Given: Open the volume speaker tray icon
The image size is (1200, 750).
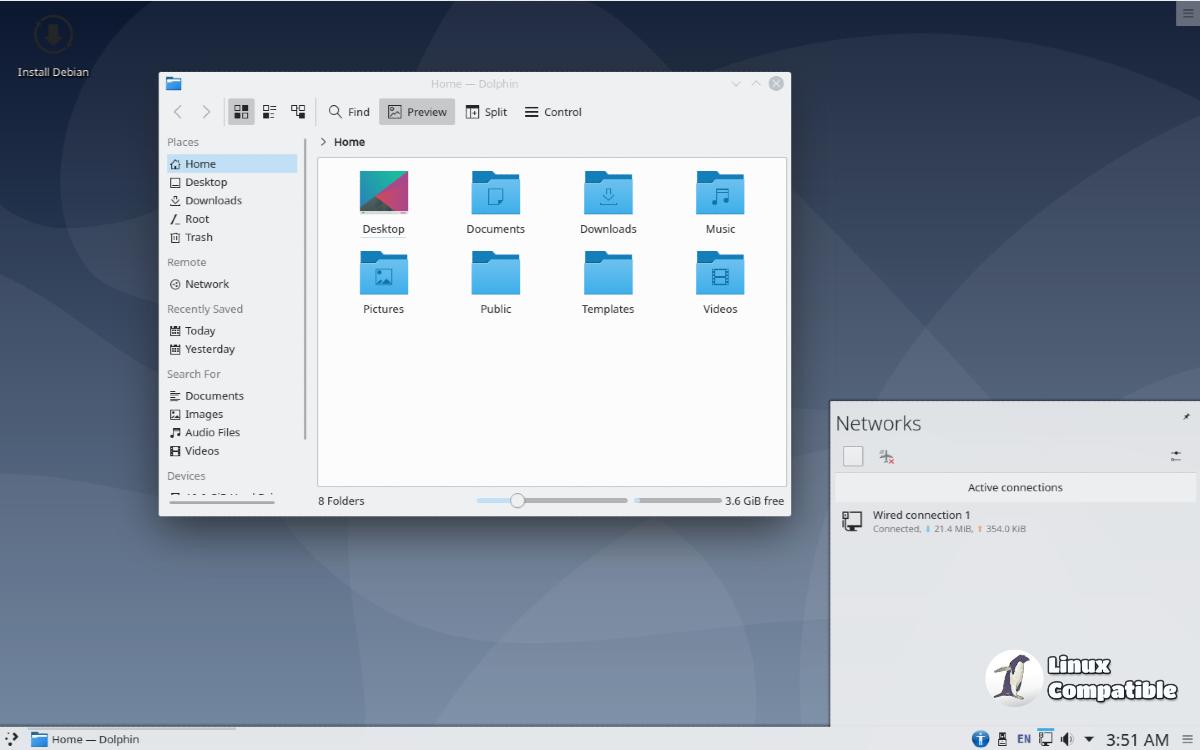Looking at the screenshot, I should pyautogui.click(x=1067, y=739).
